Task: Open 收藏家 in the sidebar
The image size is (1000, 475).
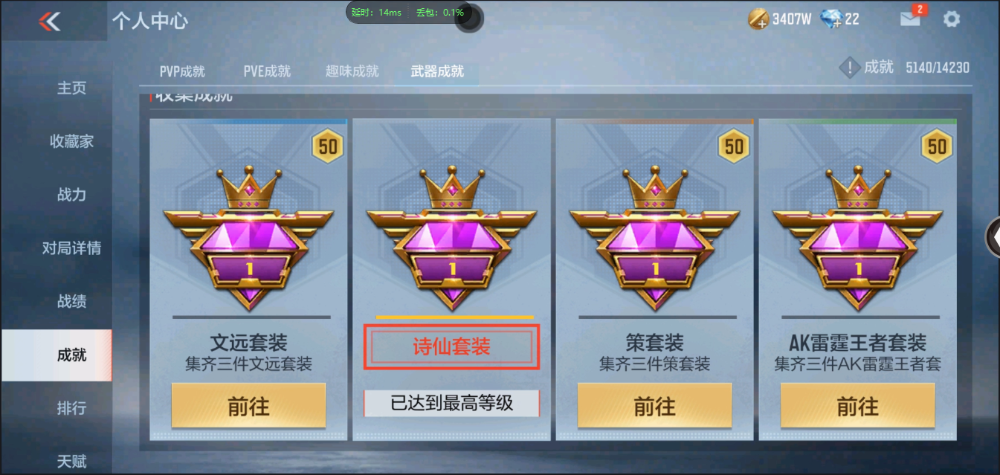Action: click(71, 142)
